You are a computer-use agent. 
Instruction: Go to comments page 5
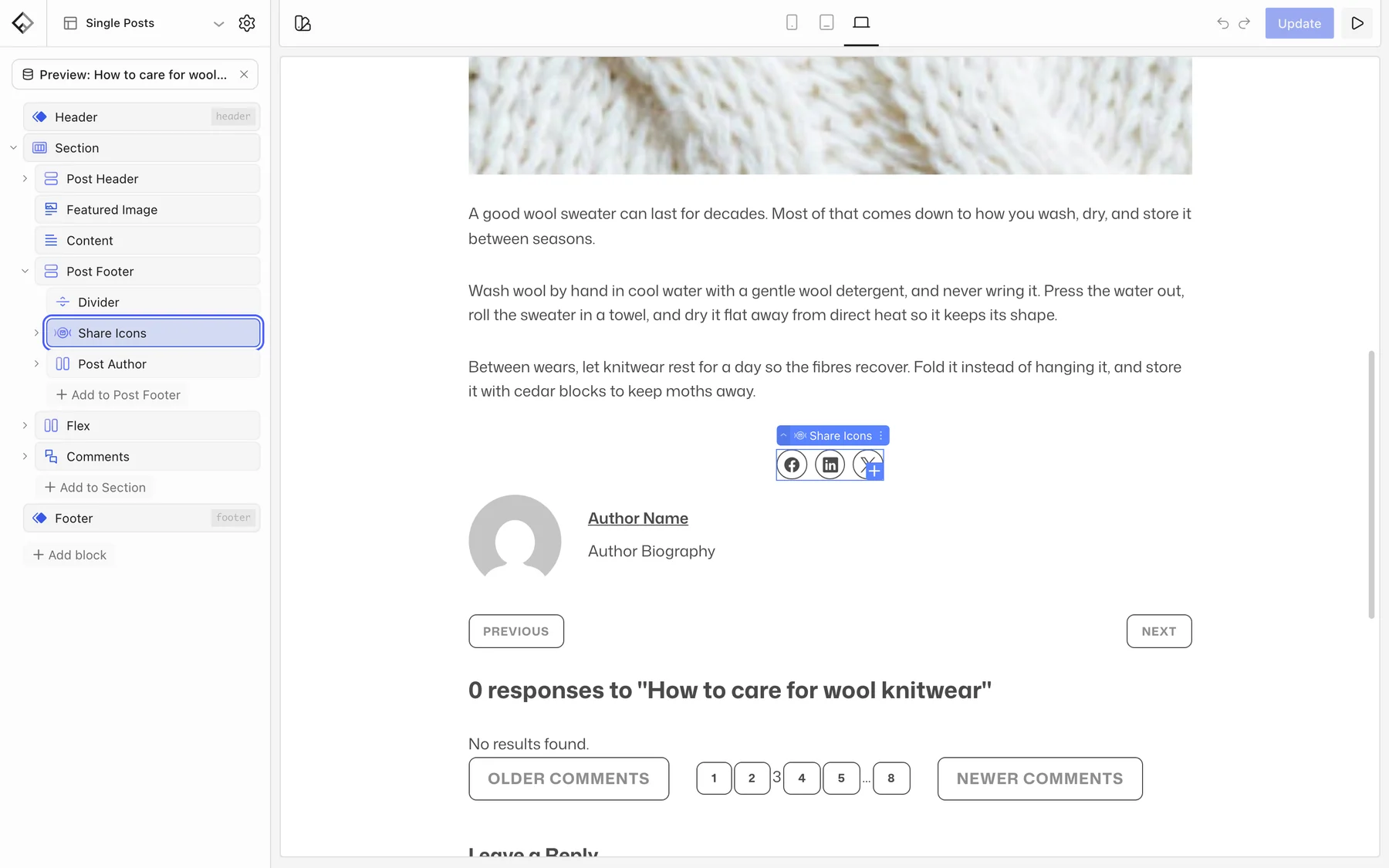click(x=841, y=778)
